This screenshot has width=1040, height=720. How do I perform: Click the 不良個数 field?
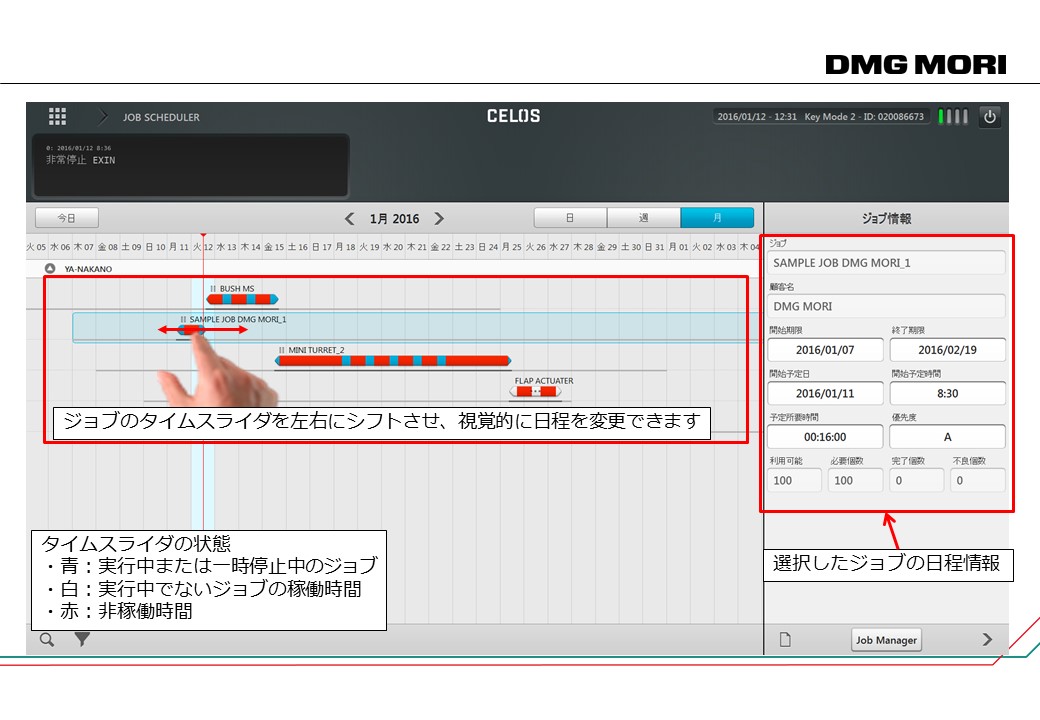[x=978, y=481]
